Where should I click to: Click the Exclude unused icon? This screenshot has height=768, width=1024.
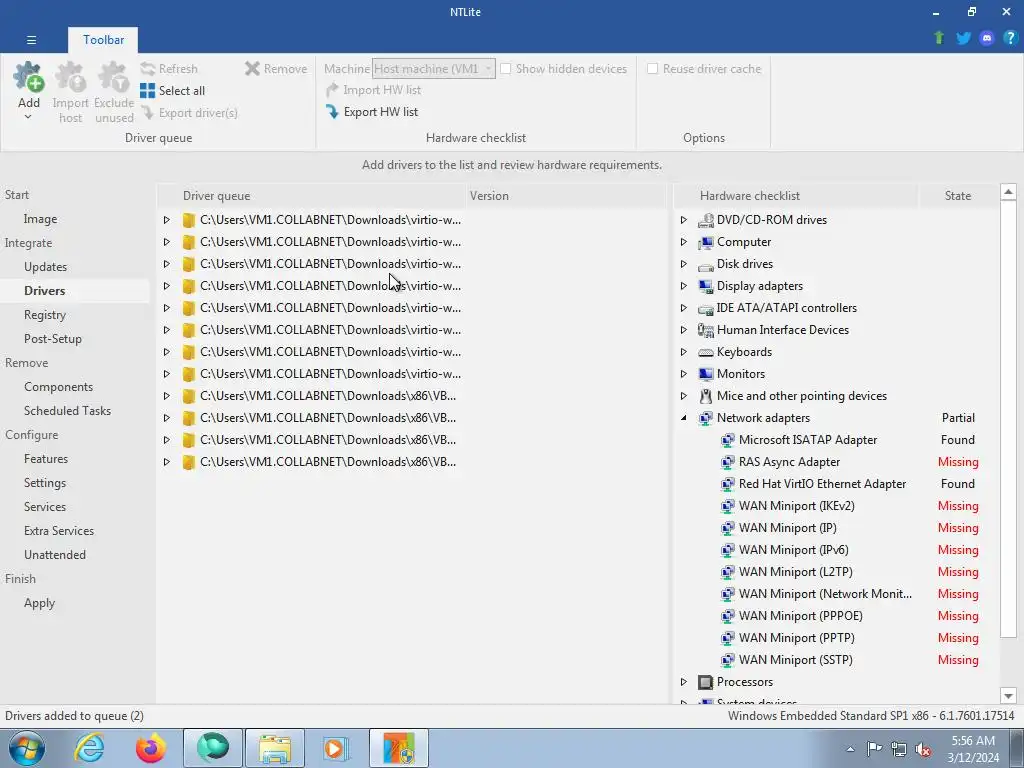click(114, 77)
